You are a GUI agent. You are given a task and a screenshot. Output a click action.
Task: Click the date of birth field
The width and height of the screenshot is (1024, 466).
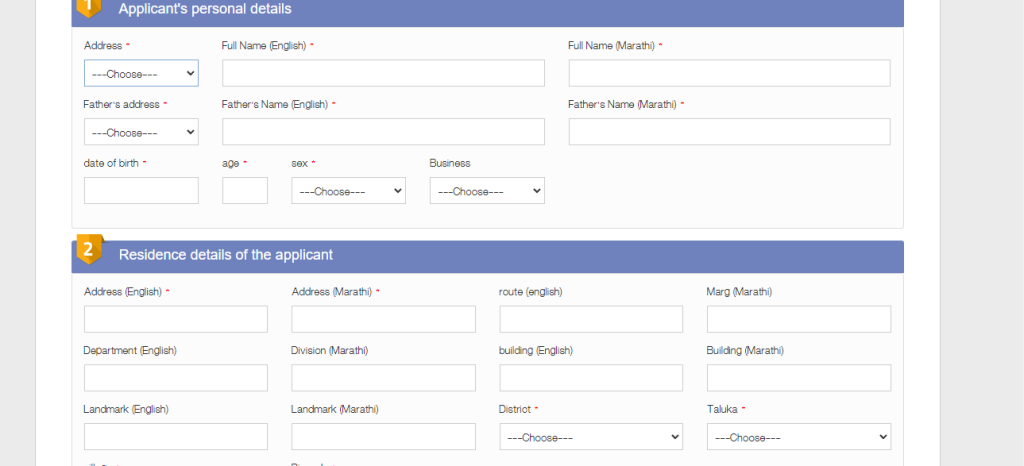point(141,191)
